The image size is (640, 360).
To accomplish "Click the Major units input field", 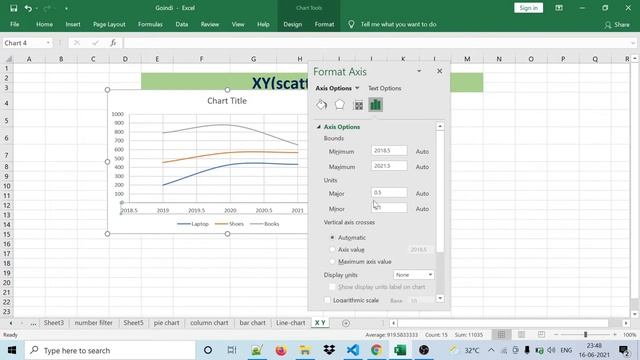I will pyautogui.click(x=389, y=192).
